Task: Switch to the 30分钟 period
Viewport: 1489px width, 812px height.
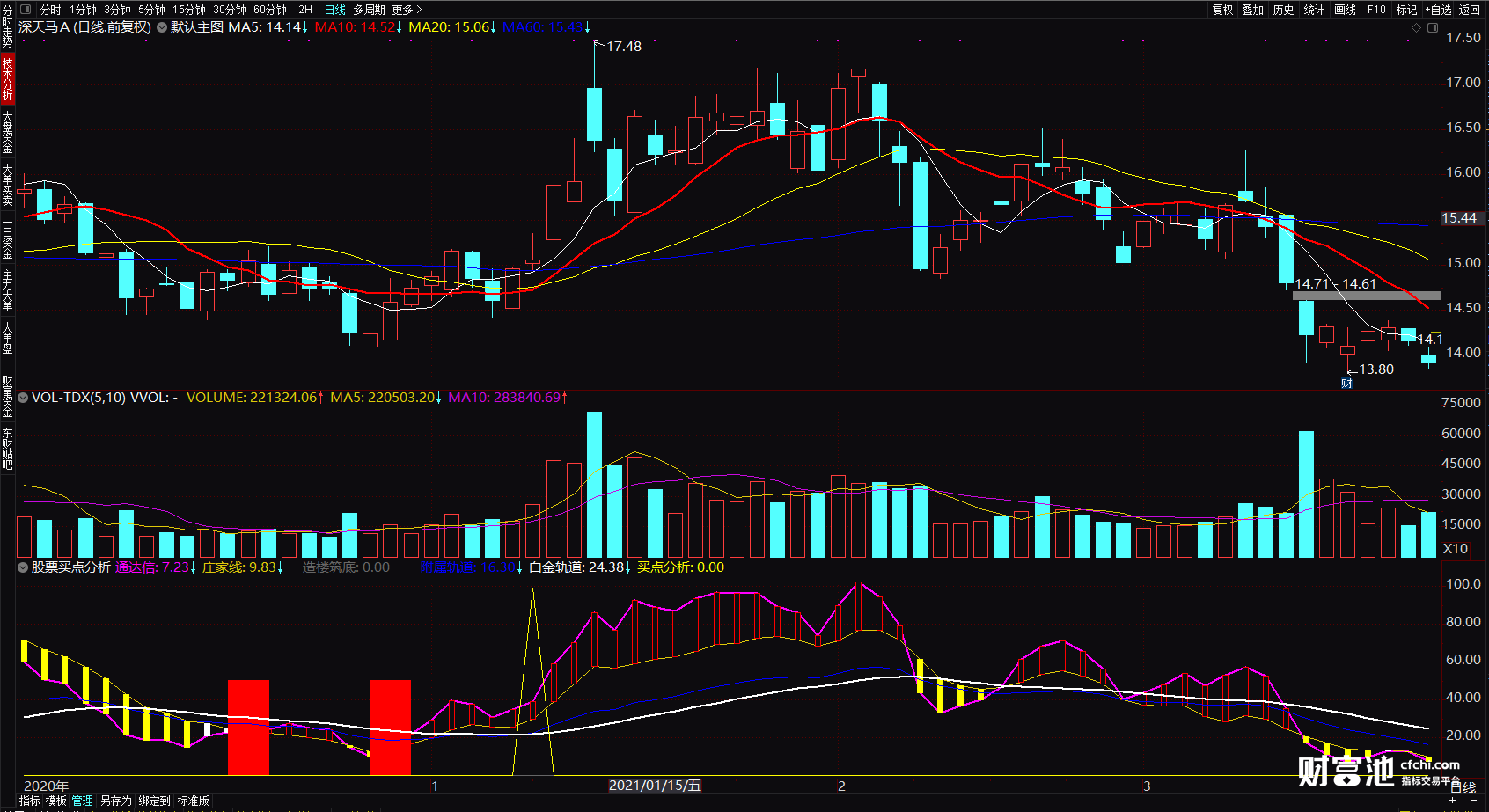Action: [230, 10]
